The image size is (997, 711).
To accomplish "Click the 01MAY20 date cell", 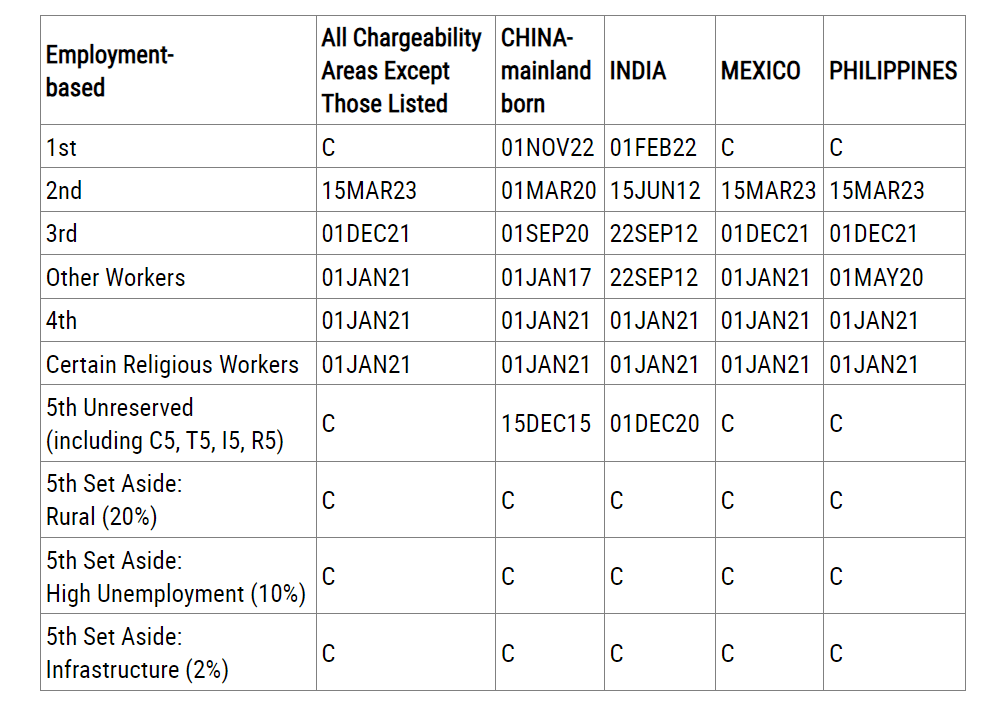I will (x=874, y=277).
